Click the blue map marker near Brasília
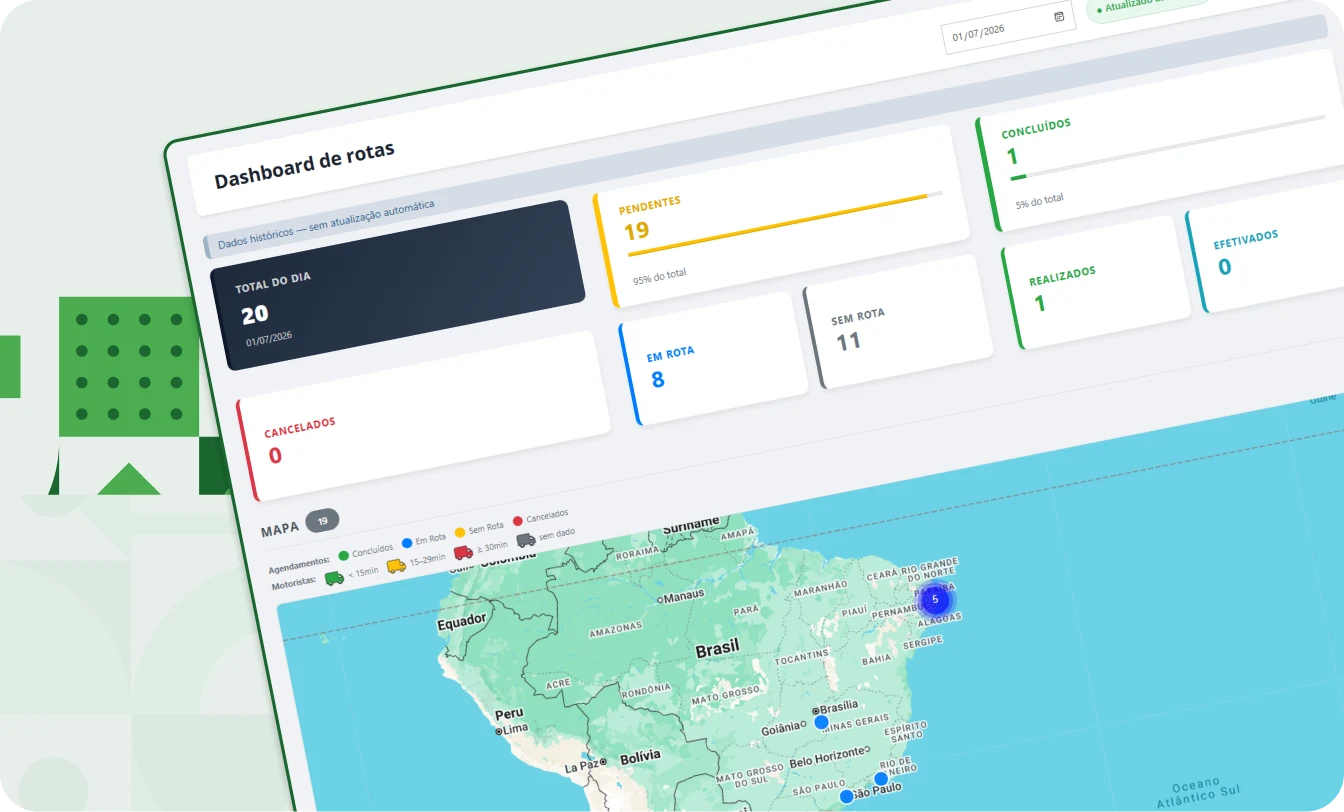Screen dimensions: 1344x812 (821, 722)
